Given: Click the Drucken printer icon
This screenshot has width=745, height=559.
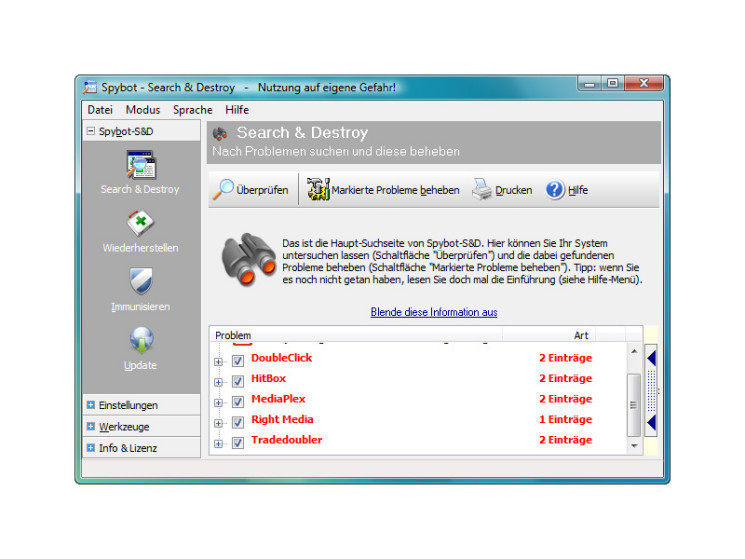Looking at the screenshot, I should point(482,189).
